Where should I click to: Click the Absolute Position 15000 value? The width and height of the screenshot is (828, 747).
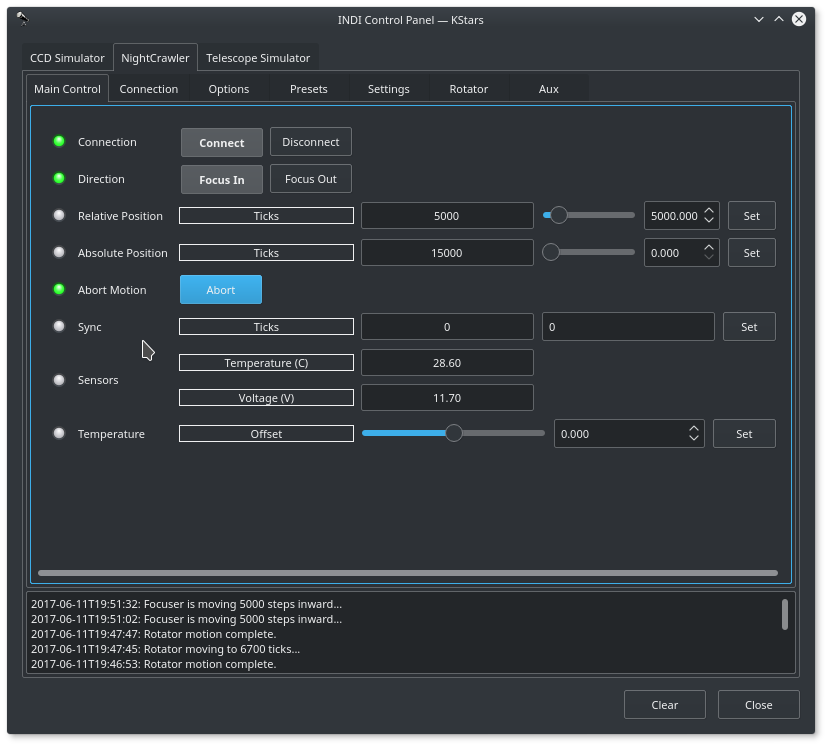coord(447,252)
